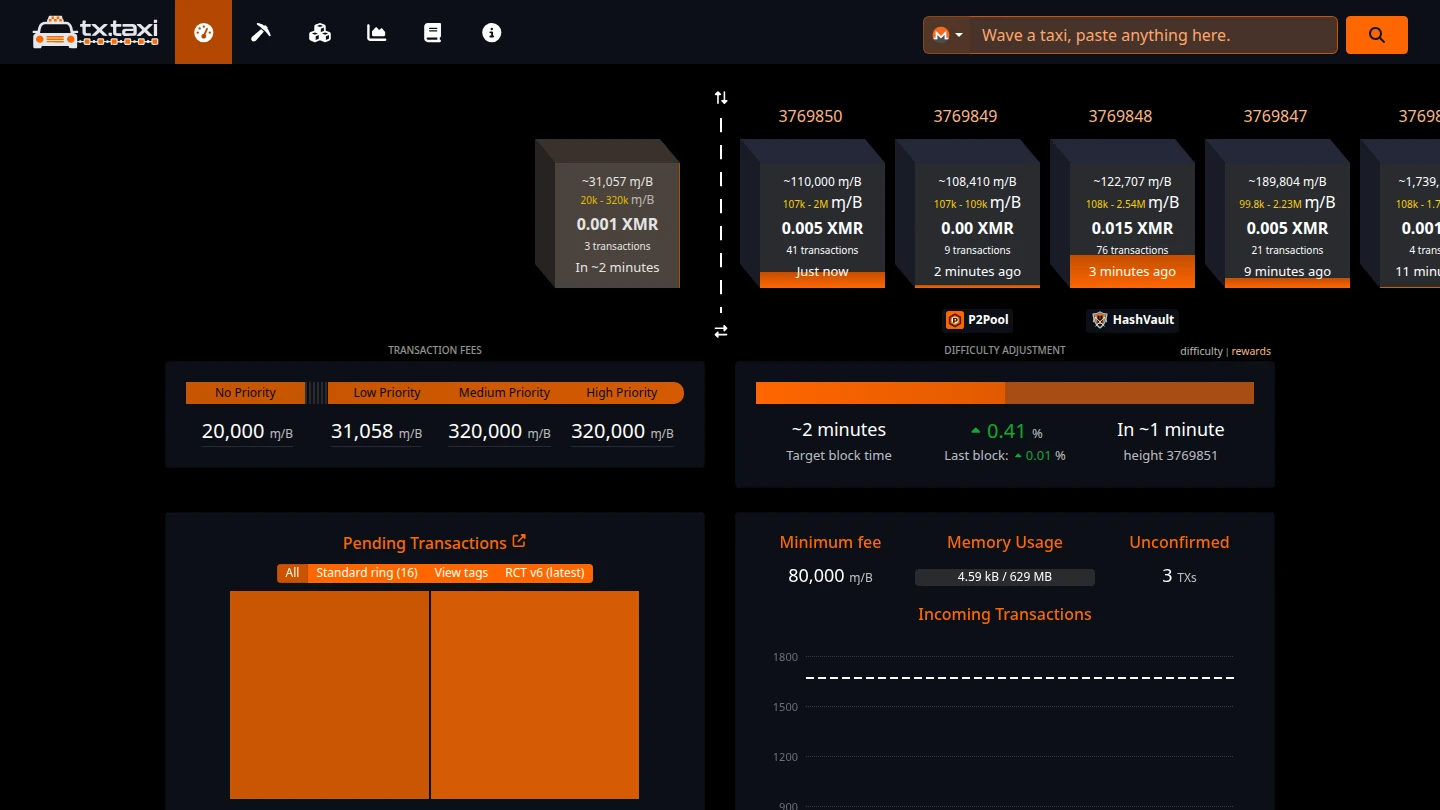Switch to rewards view
This screenshot has height=810, width=1440.
tap(1251, 351)
